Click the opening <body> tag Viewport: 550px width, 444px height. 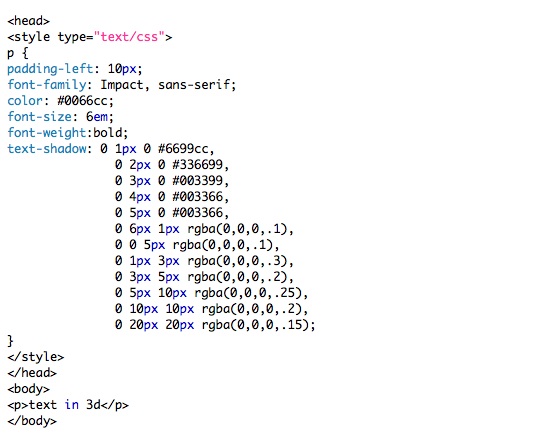click(x=28, y=389)
